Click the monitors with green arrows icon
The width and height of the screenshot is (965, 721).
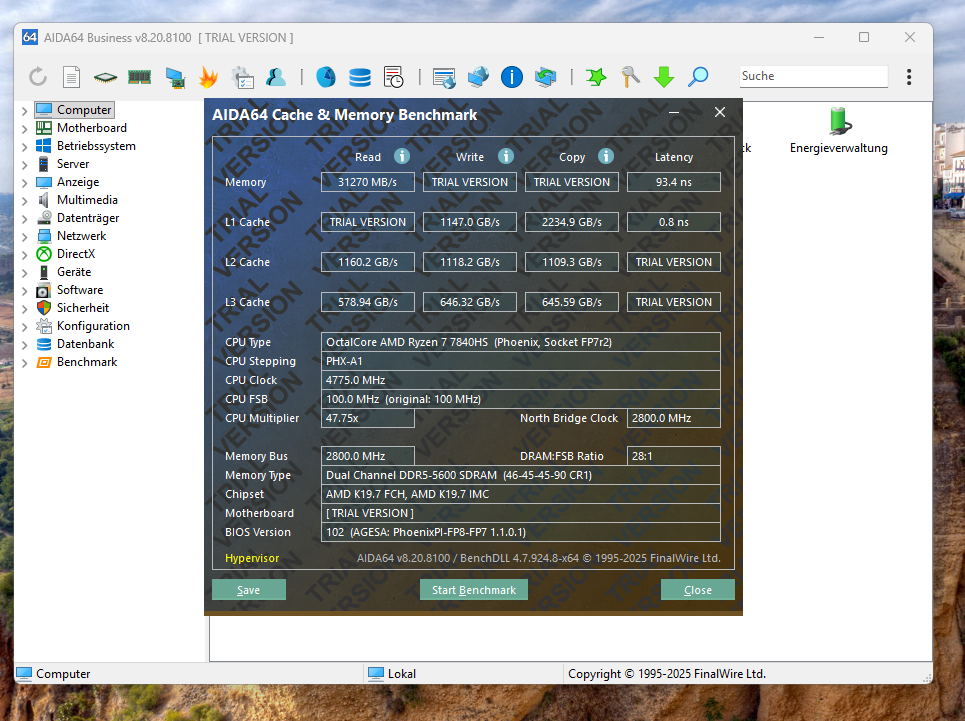pos(545,77)
